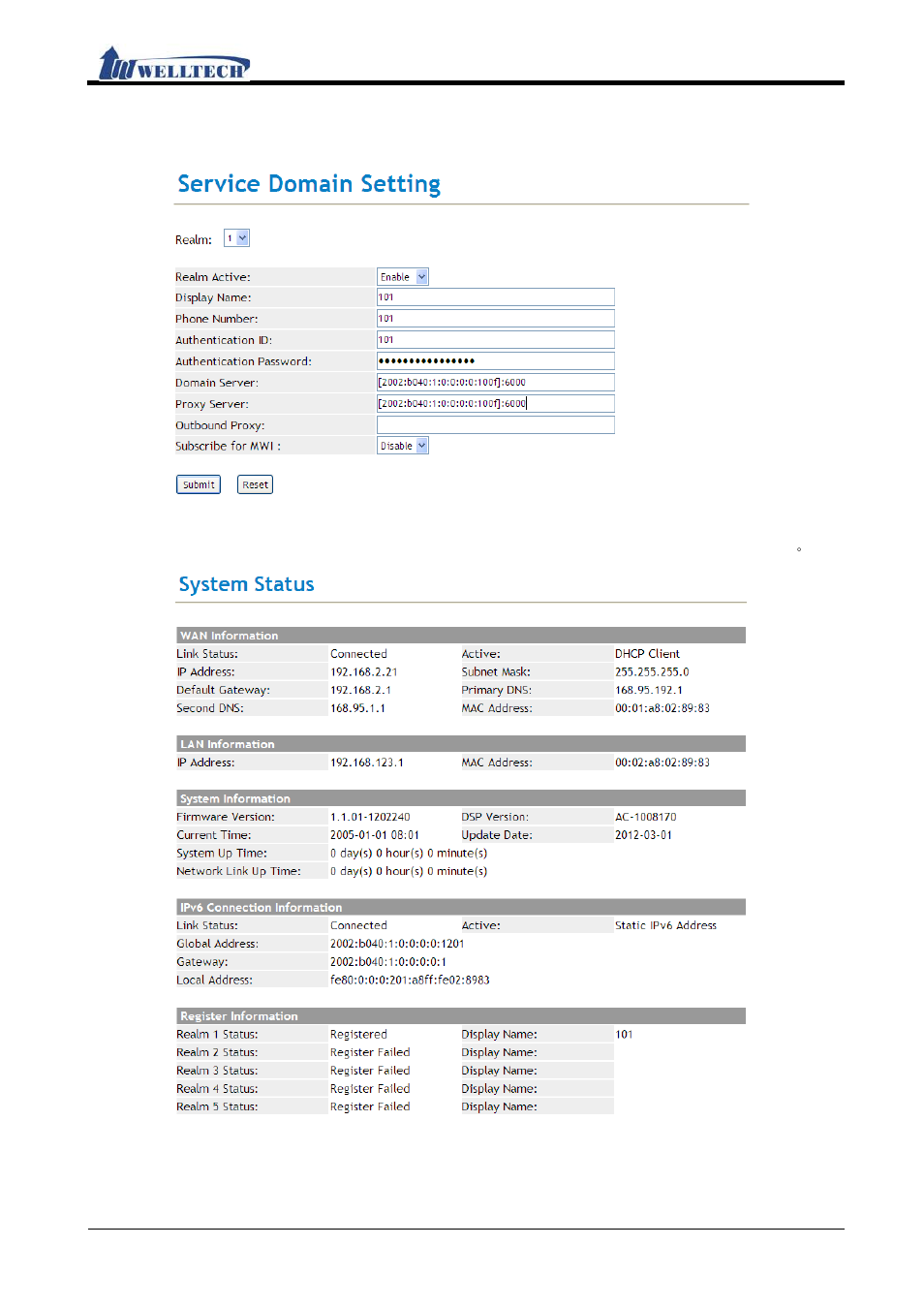The height and width of the screenshot is (1308, 924).
Task: Select Realm 5 Register Failed status
Action: coord(370,1106)
